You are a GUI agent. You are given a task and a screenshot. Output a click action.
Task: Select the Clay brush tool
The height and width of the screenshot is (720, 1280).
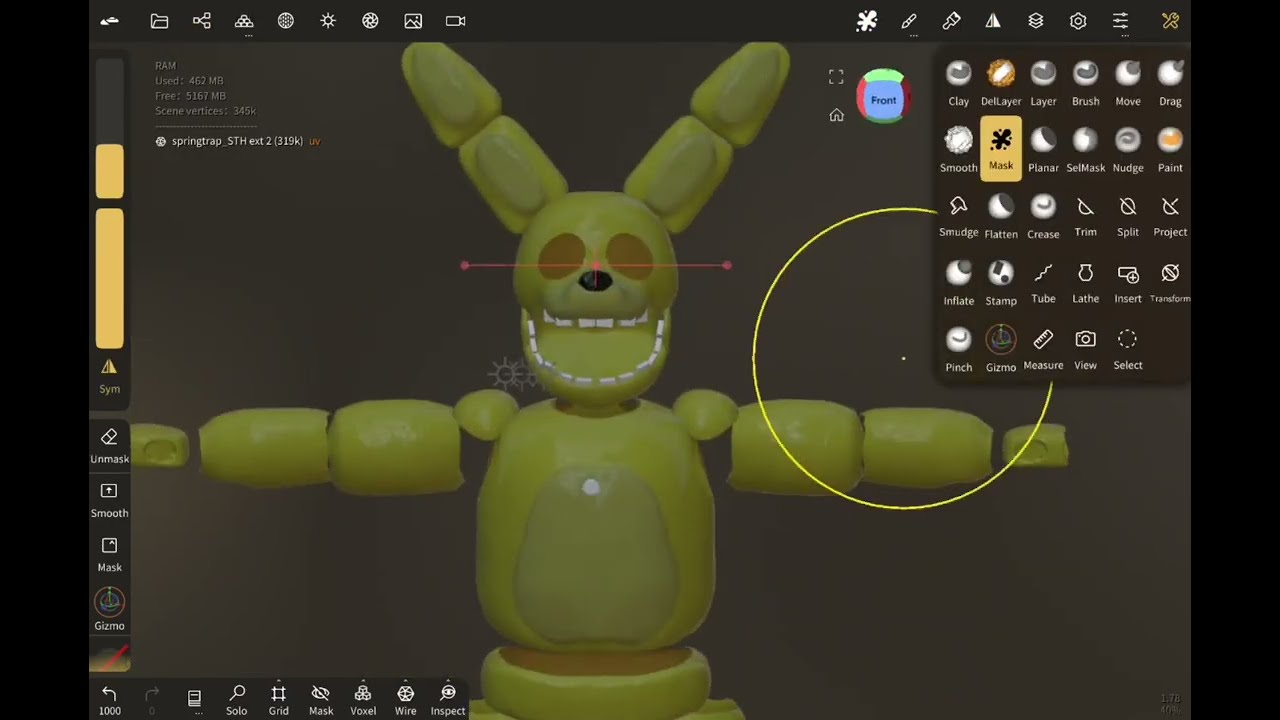tap(958, 84)
